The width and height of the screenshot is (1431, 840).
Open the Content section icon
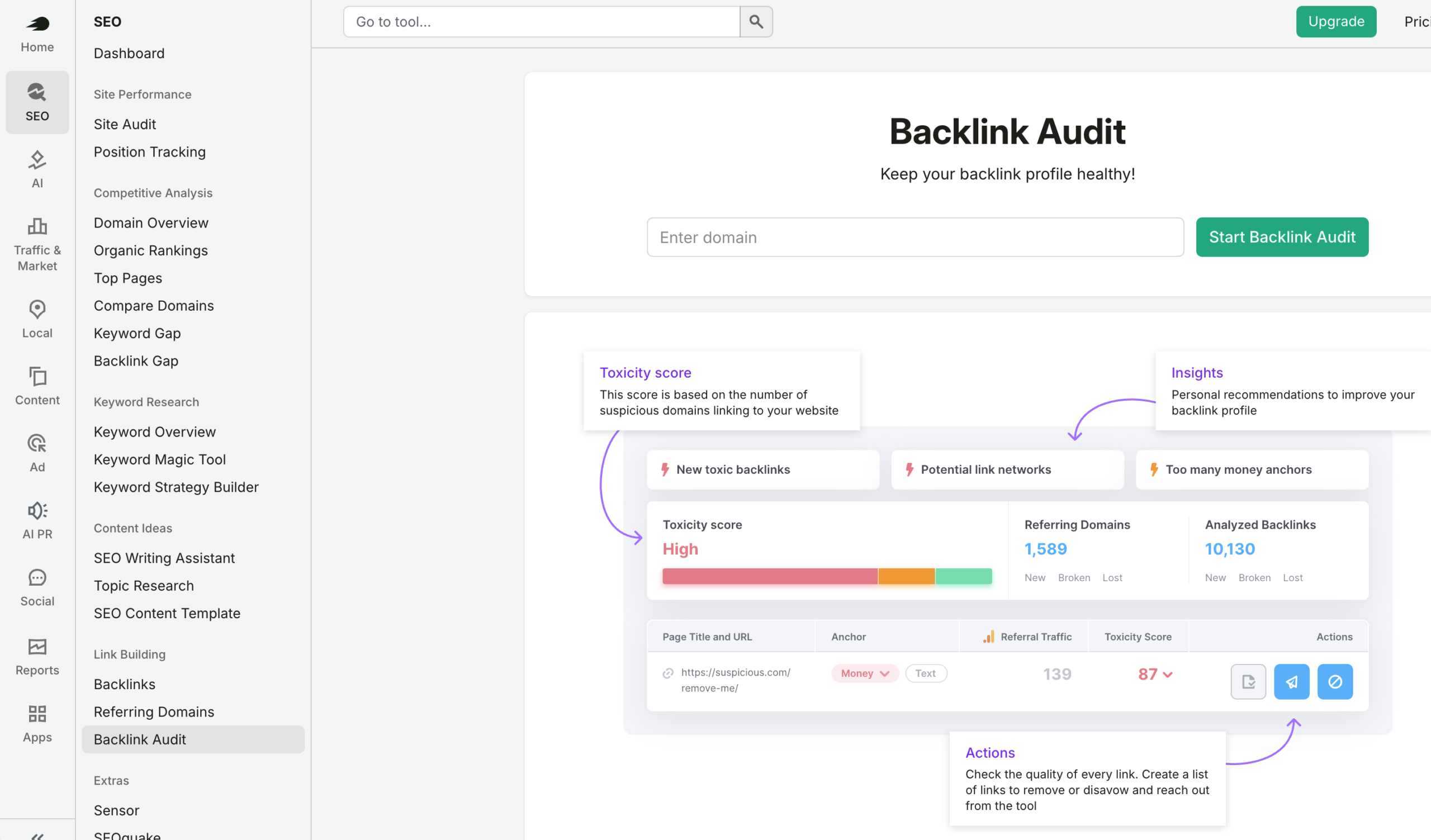click(37, 376)
